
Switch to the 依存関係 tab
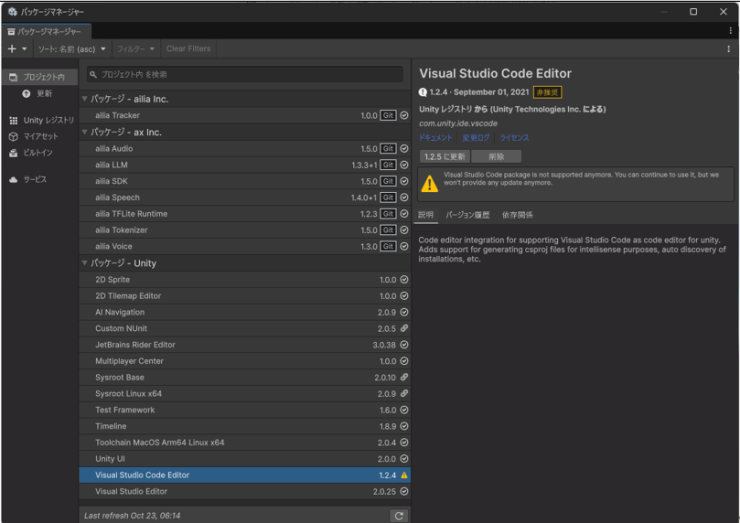click(517, 214)
